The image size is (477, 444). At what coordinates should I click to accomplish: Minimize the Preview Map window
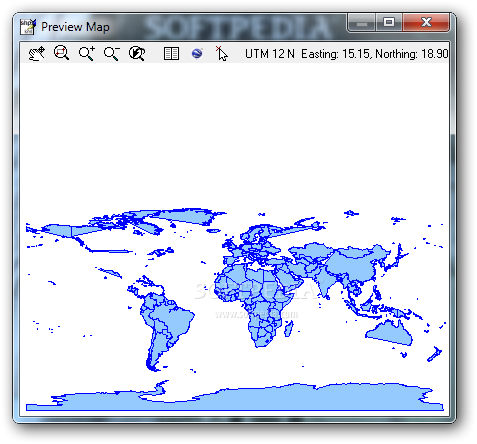point(362,23)
